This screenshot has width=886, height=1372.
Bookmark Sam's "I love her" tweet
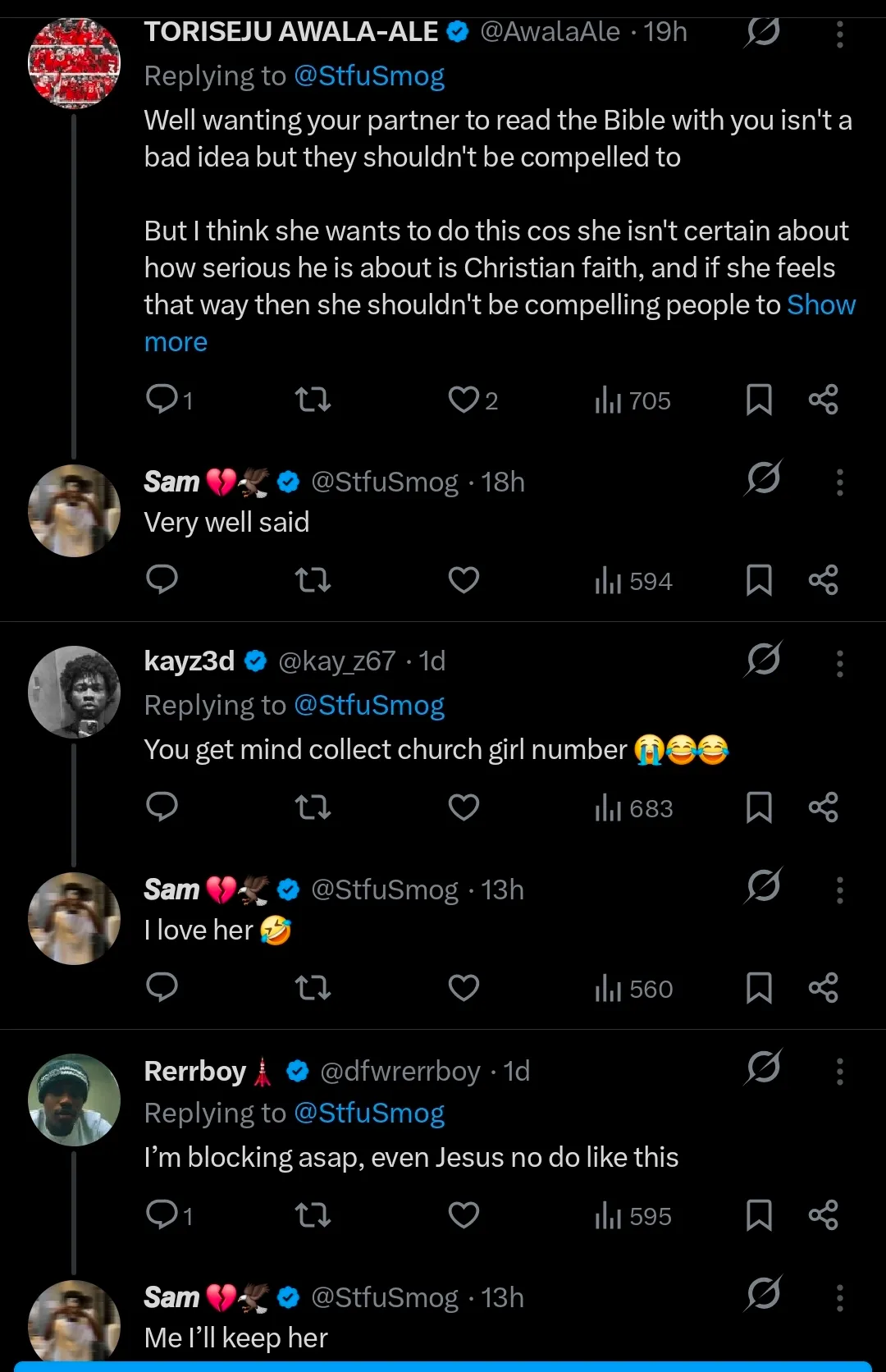click(x=759, y=988)
